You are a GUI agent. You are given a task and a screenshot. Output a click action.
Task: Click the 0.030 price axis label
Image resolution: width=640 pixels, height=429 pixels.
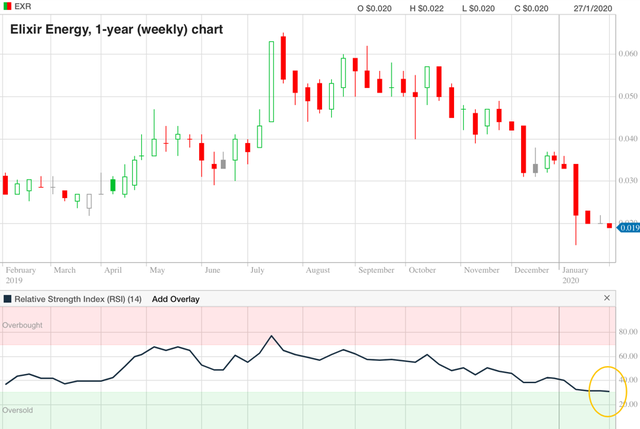pos(628,180)
